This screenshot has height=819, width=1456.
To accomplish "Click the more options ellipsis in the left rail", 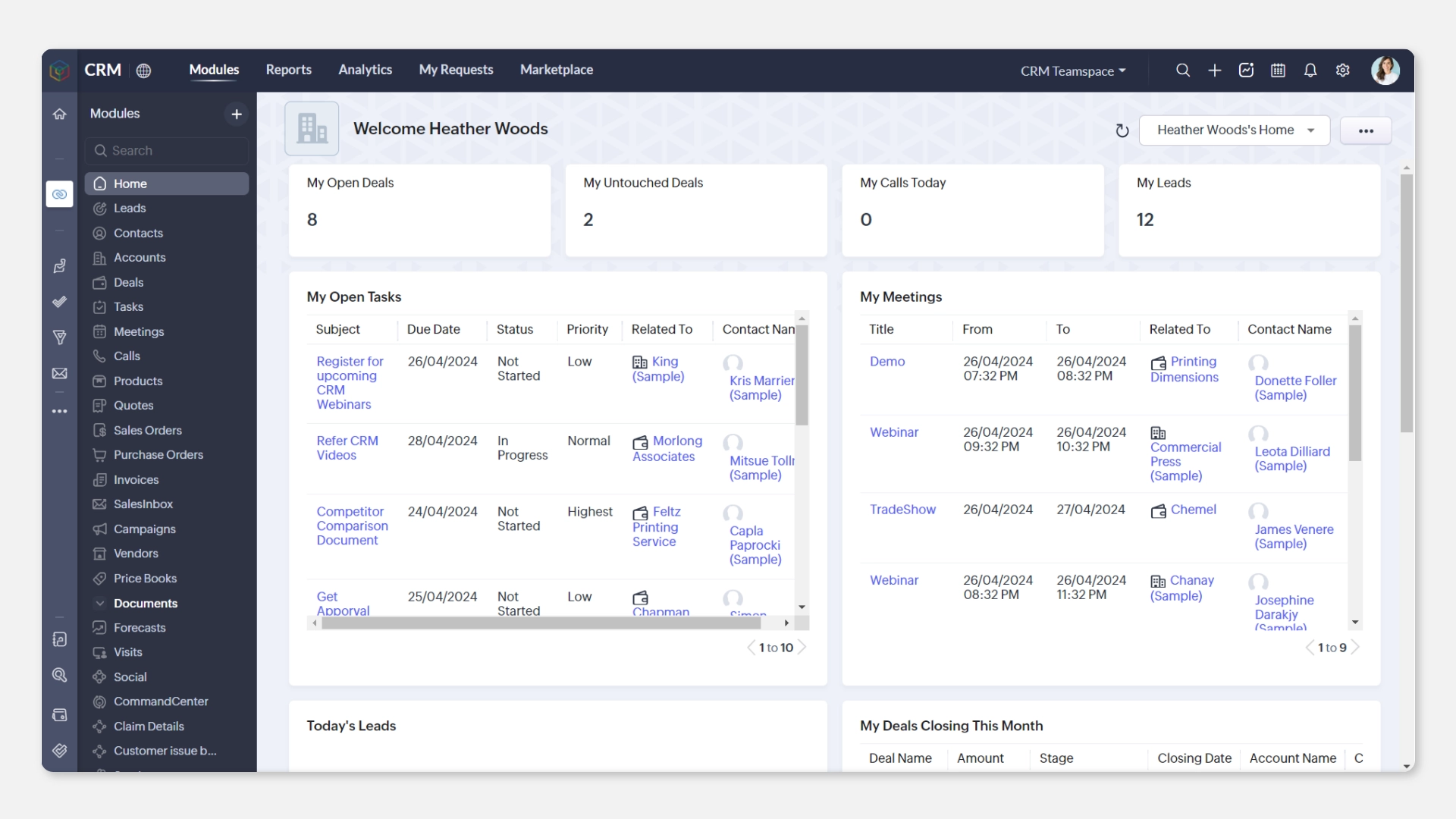I will [59, 411].
